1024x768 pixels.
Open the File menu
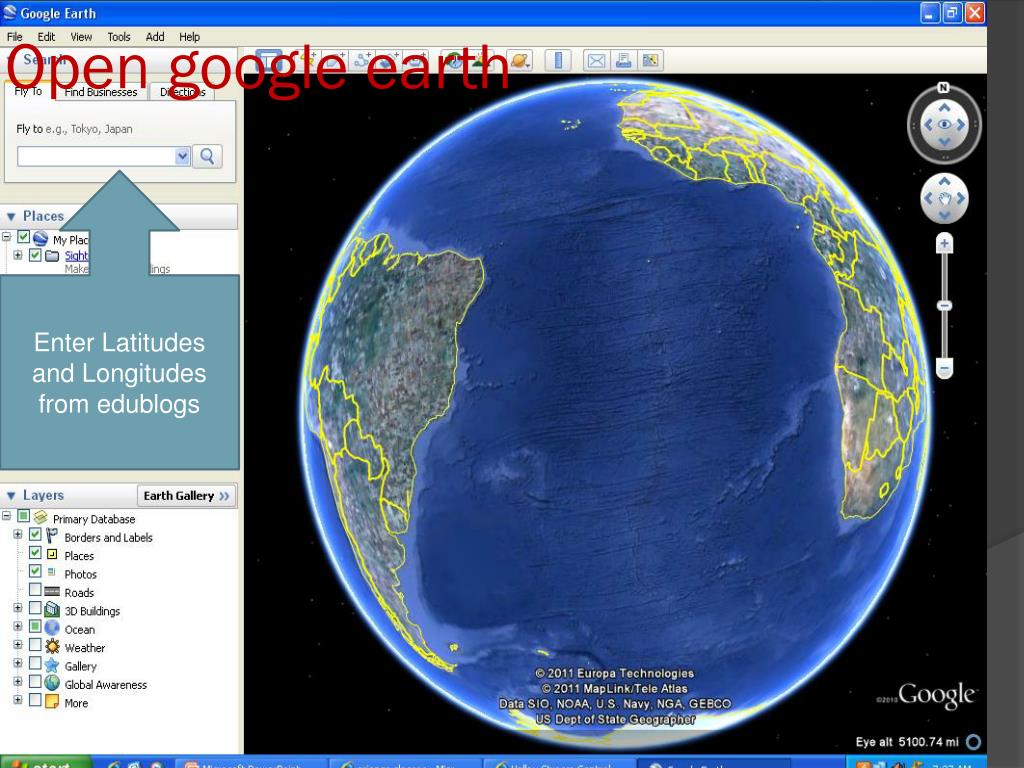pyautogui.click(x=14, y=37)
